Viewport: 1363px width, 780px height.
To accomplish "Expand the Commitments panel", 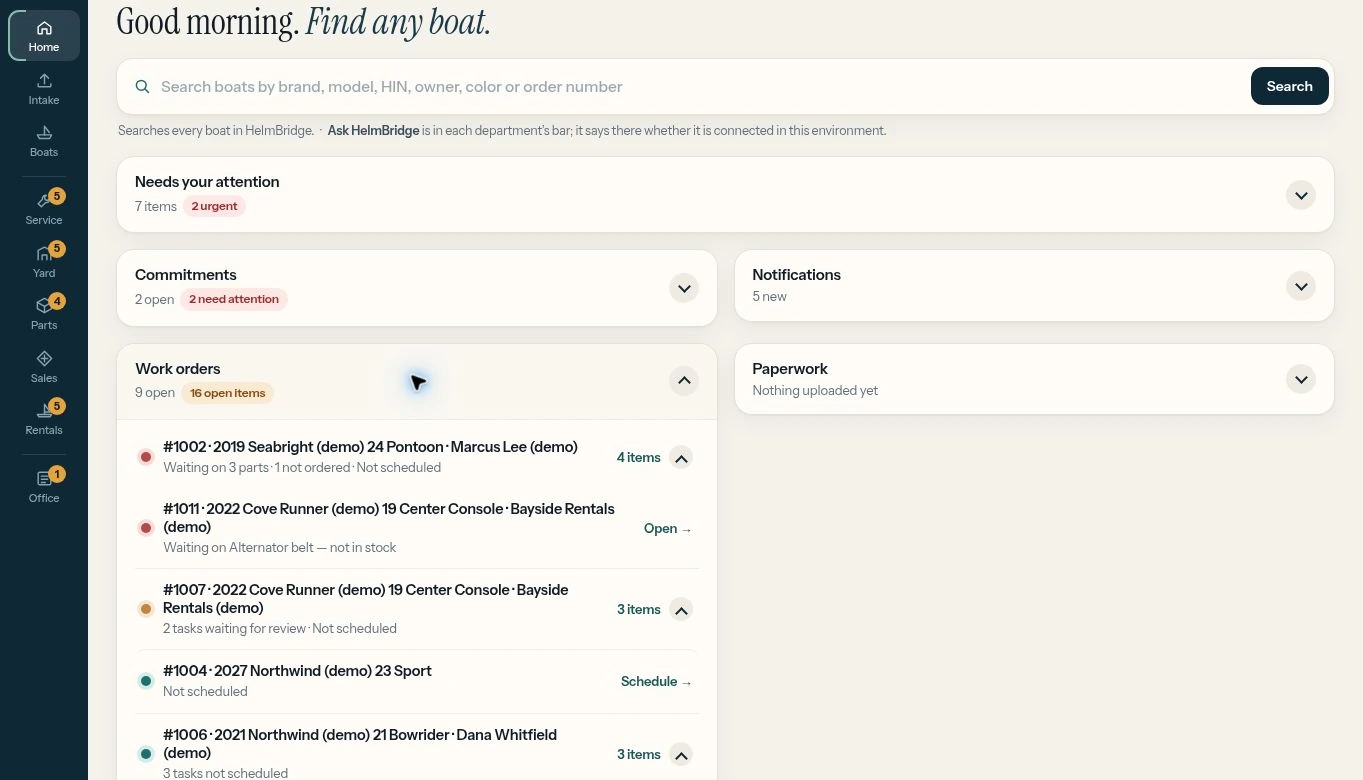I will pos(684,288).
